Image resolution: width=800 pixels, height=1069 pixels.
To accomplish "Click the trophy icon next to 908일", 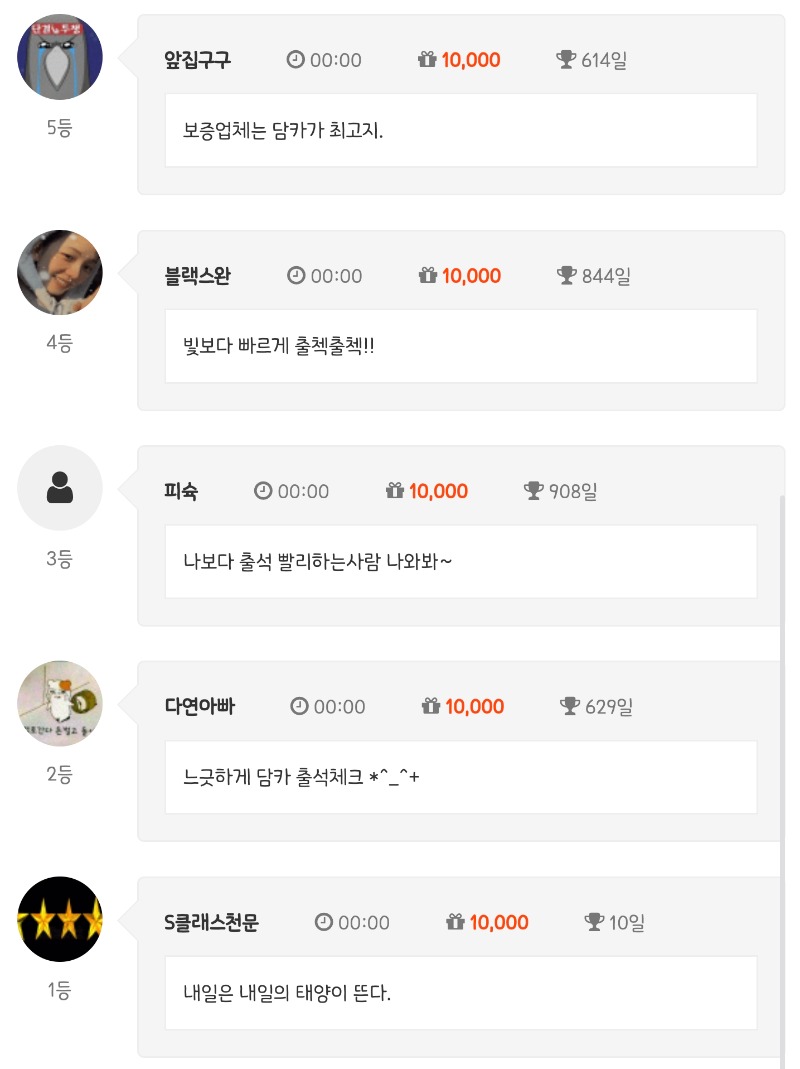I will pos(534,491).
